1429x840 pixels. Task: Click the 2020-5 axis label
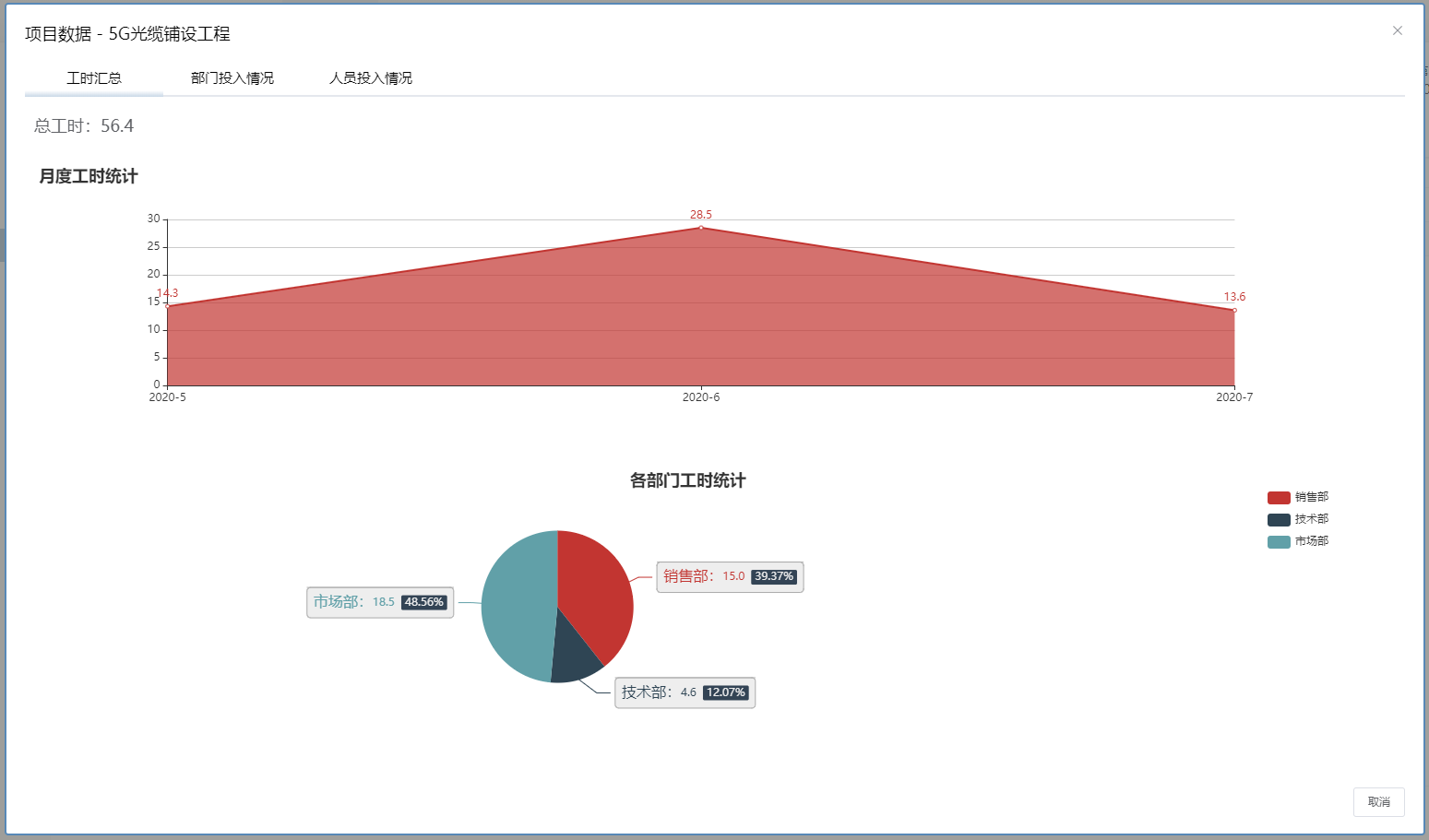(x=168, y=397)
